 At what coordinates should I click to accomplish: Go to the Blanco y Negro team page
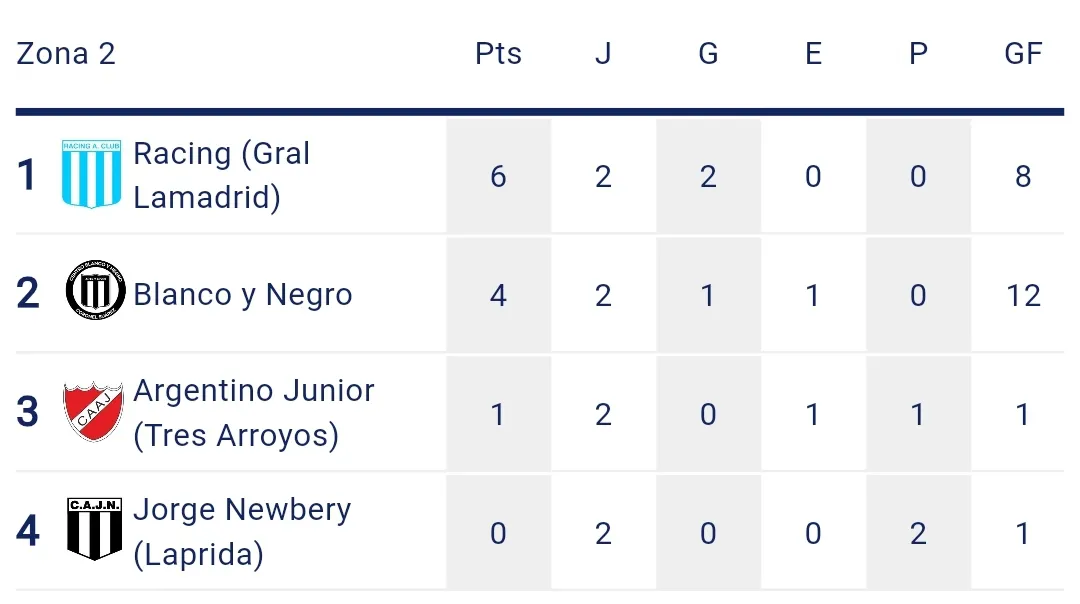pos(243,295)
